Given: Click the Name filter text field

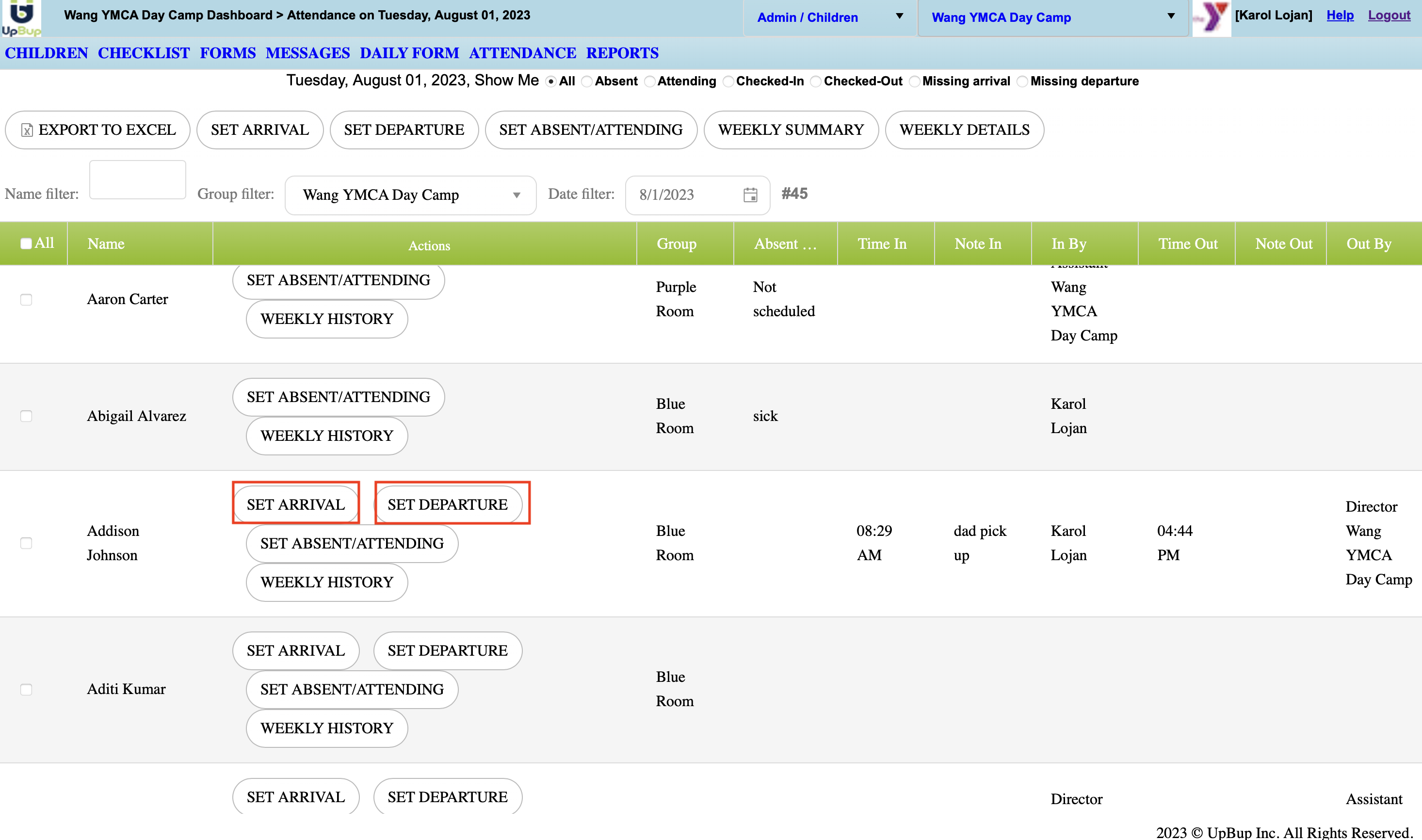Looking at the screenshot, I should [138, 180].
